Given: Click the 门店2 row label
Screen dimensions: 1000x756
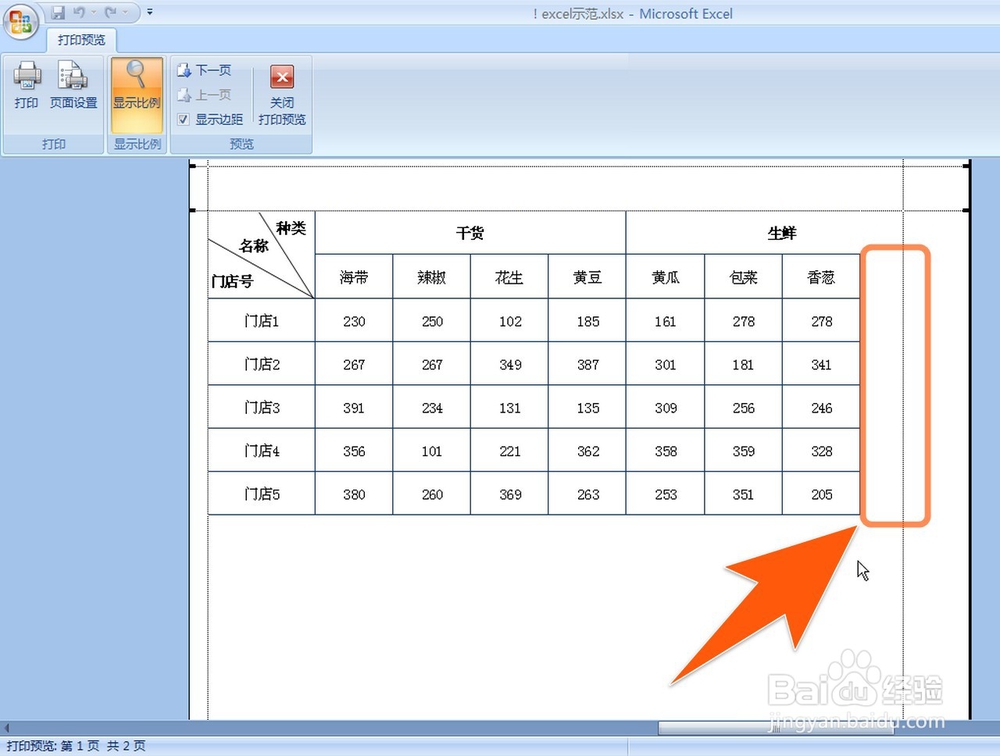Looking at the screenshot, I should pyautogui.click(x=261, y=364).
